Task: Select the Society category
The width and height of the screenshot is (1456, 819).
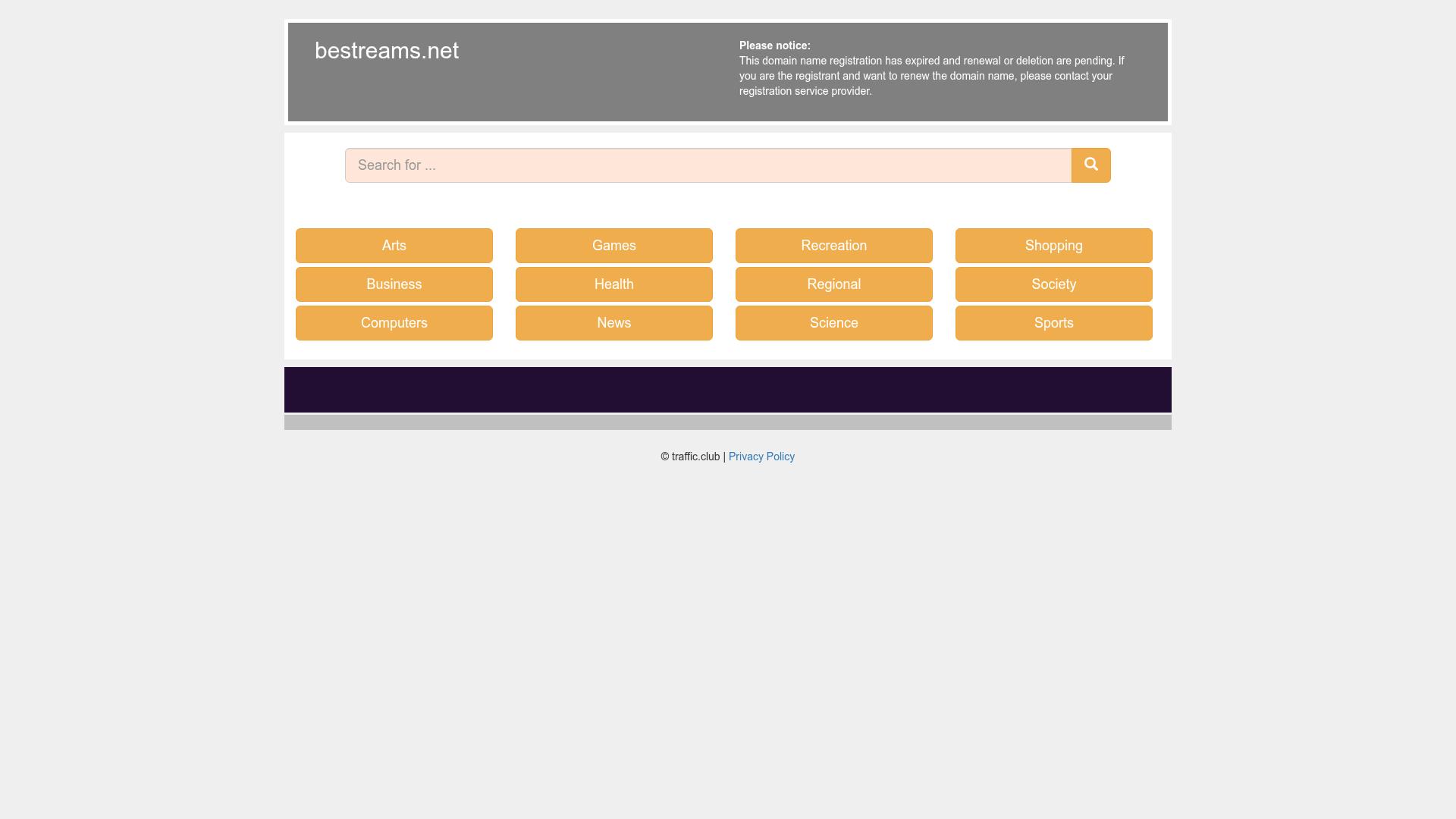Action: pos(1053,284)
